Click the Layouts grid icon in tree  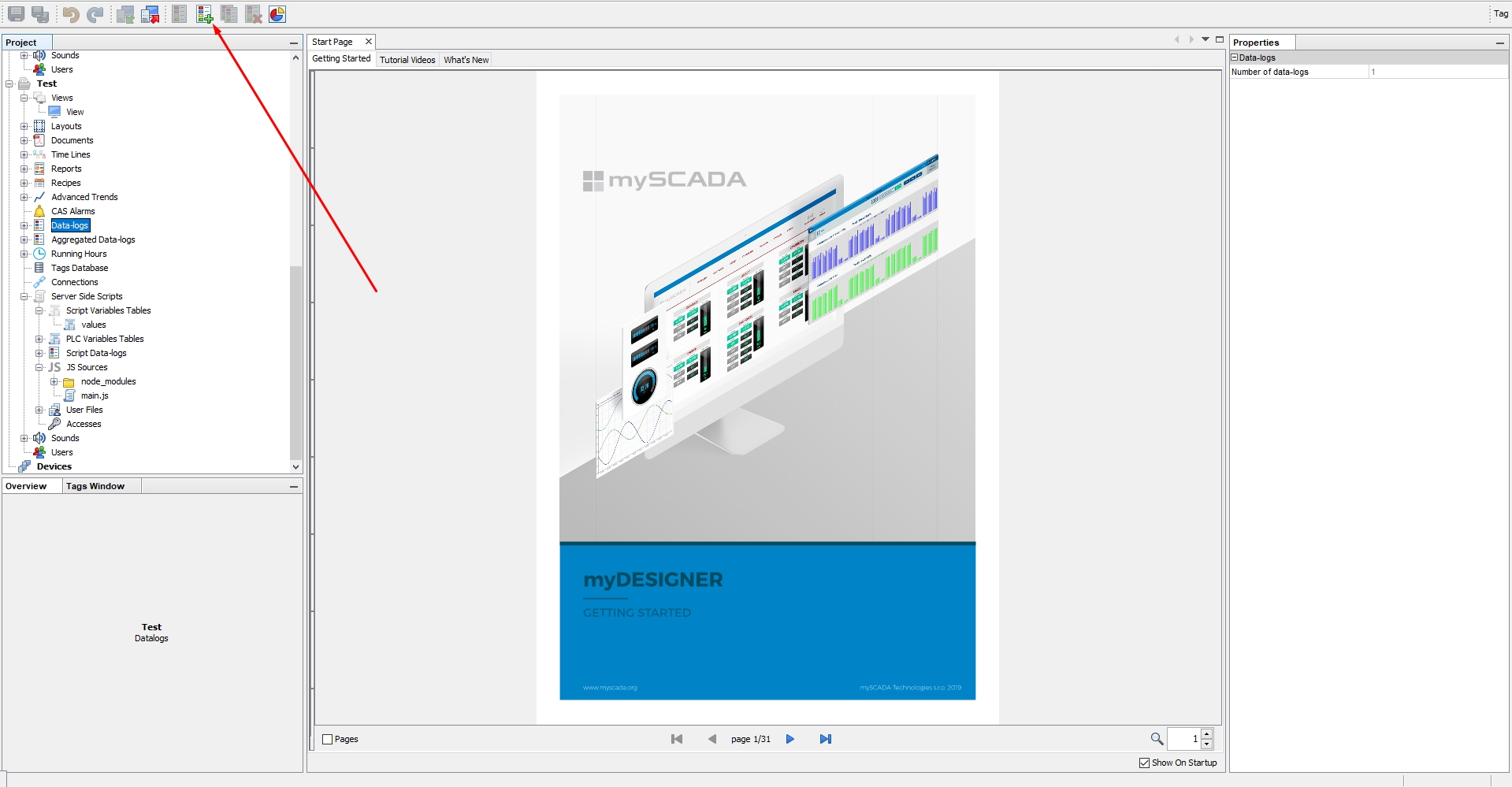click(39, 126)
